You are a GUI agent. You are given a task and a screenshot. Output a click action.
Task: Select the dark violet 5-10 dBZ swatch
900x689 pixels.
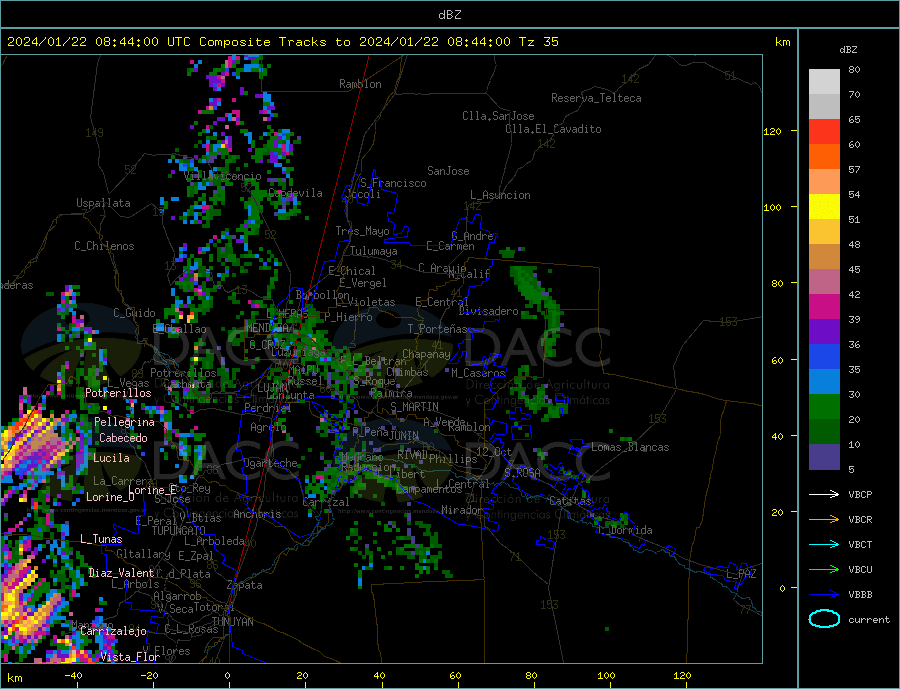(x=824, y=457)
